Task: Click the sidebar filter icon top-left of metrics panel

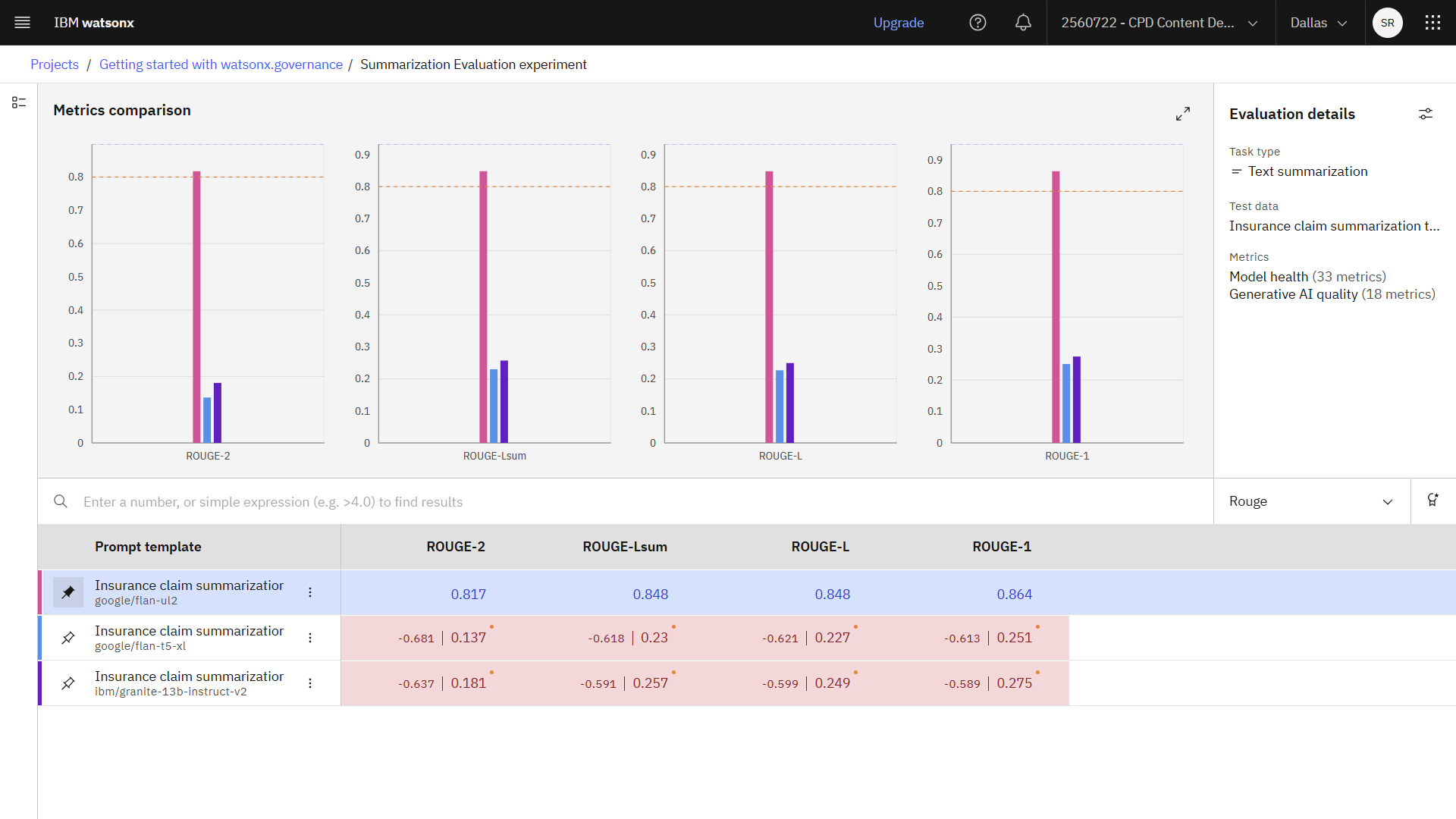Action: (x=19, y=103)
